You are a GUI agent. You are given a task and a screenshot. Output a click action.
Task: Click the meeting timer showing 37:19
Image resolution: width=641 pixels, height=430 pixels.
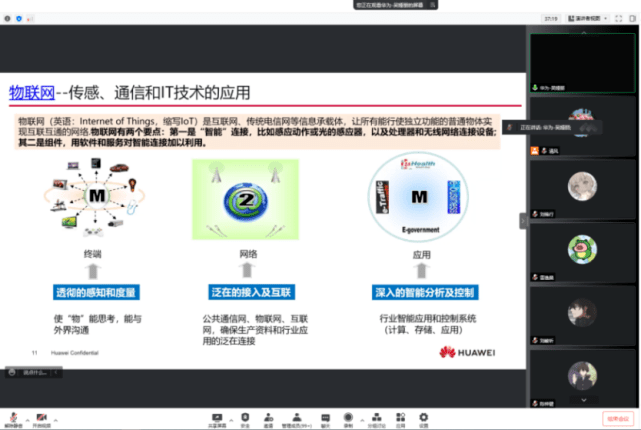click(551, 18)
